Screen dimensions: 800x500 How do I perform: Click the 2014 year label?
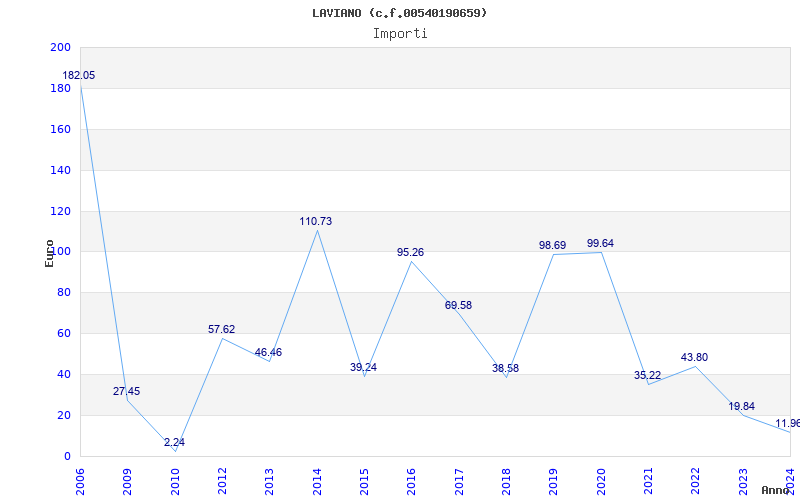pyautogui.click(x=317, y=482)
